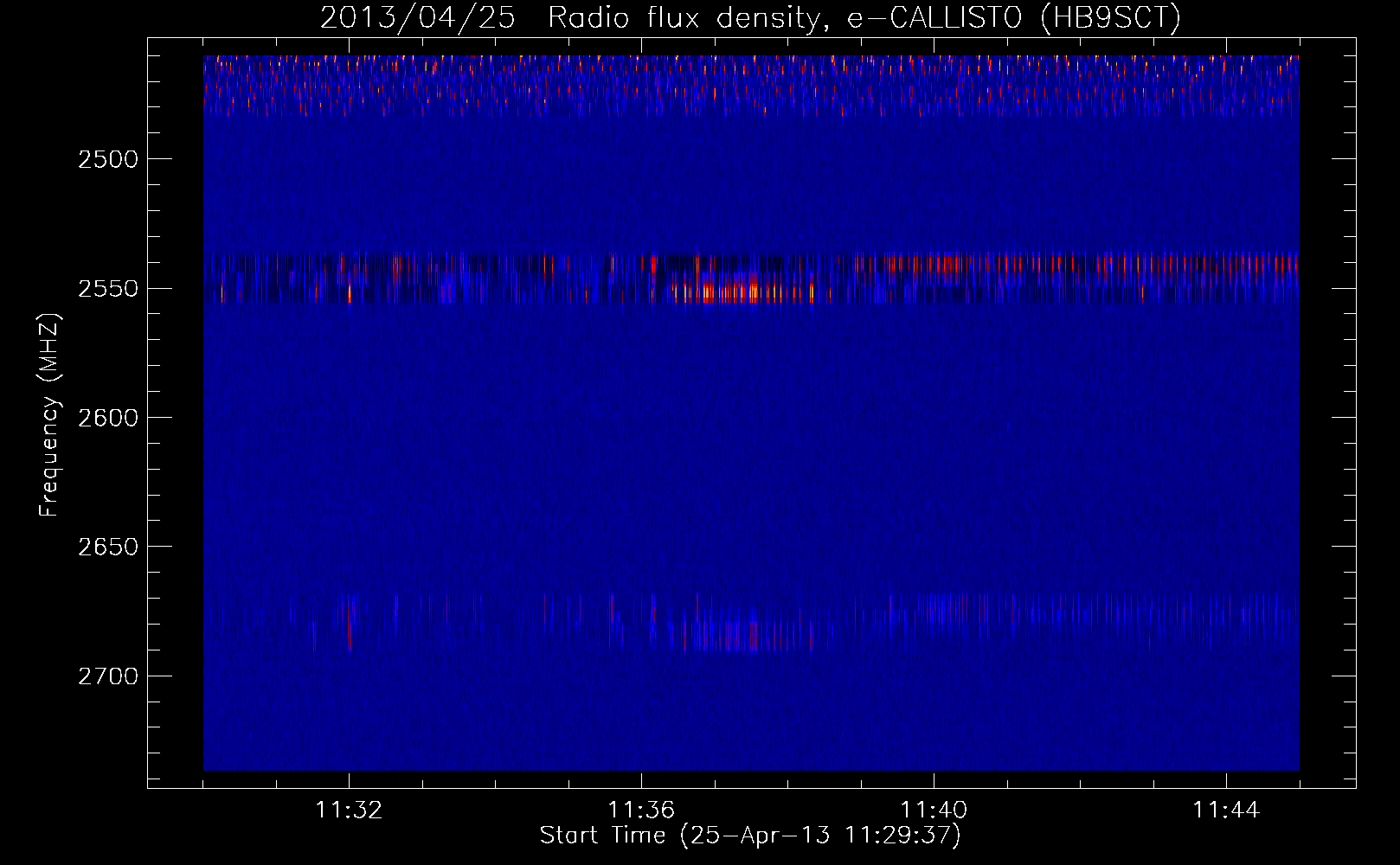Viewport: 1400px width, 865px height.
Task: Click the 'Frequency (MHZ)' axis label
Action: point(49,415)
